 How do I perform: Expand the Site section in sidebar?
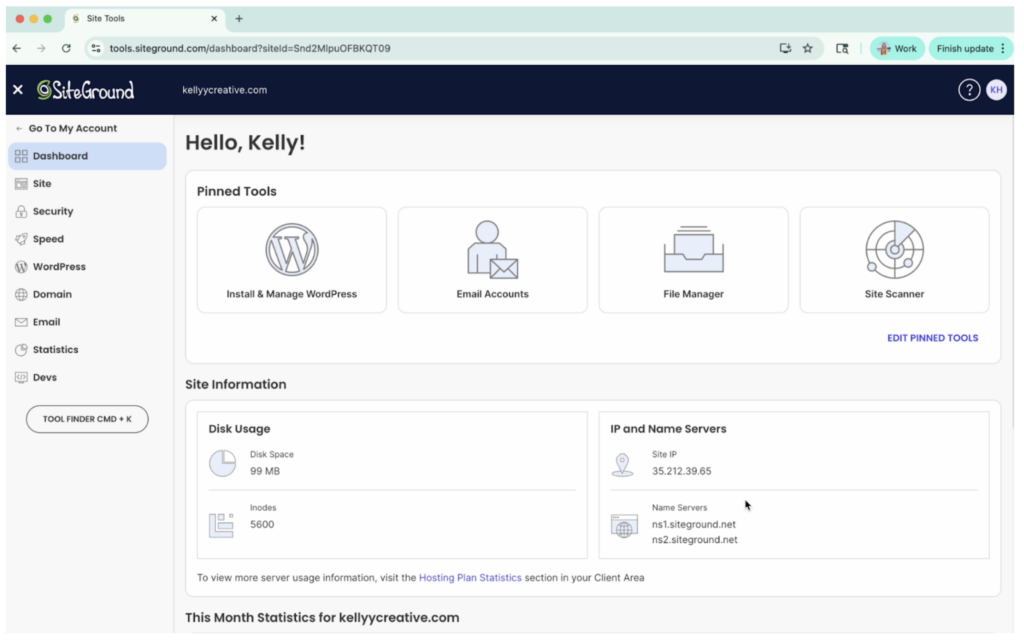point(42,184)
